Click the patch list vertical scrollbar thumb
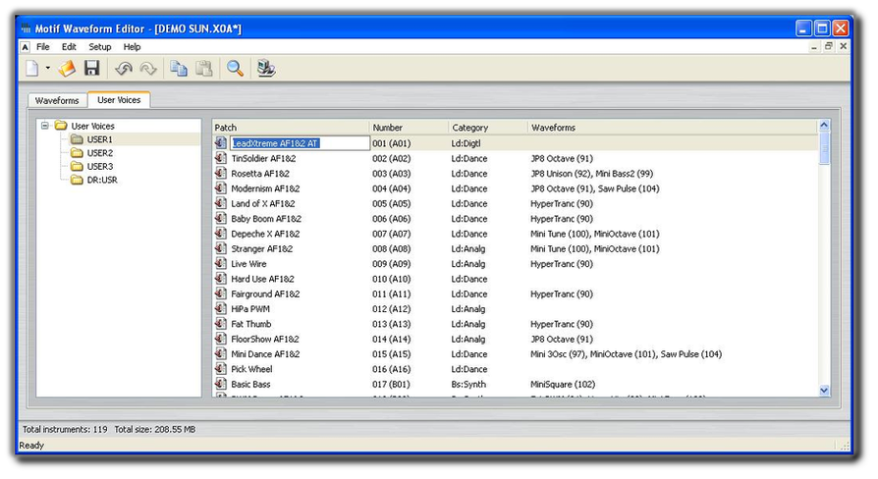The width and height of the screenshot is (878, 479). tap(824, 148)
